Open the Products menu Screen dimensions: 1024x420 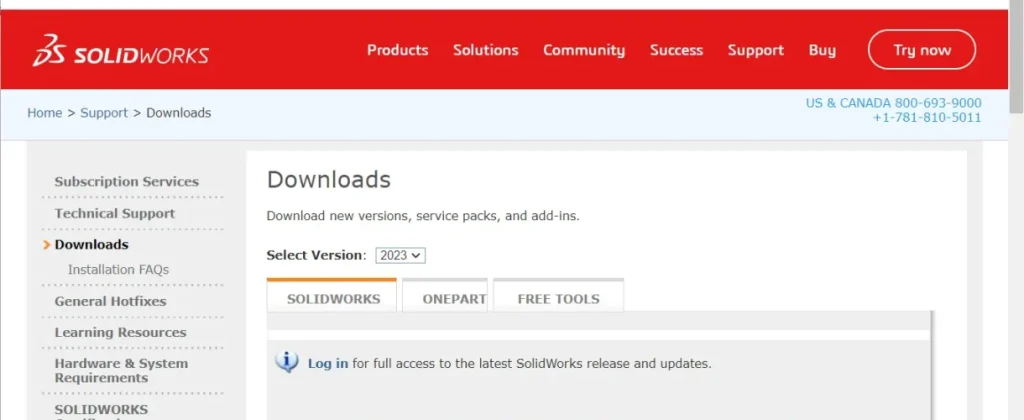click(398, 50)
